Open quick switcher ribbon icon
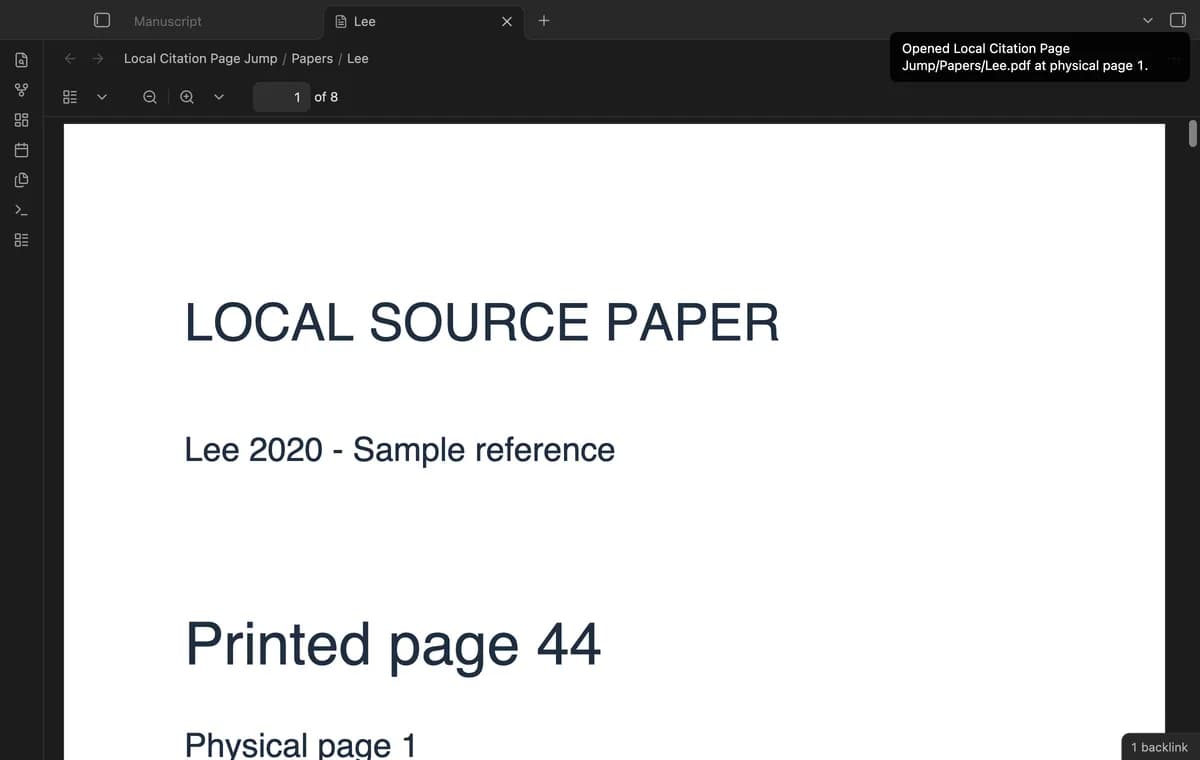The image size is (1200, 760). 21,61
